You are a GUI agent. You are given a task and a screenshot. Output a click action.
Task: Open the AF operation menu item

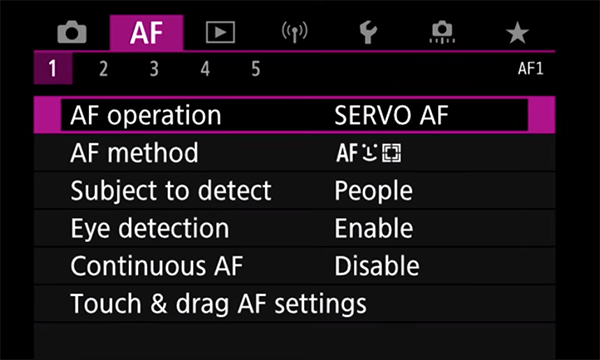point(294,115)
